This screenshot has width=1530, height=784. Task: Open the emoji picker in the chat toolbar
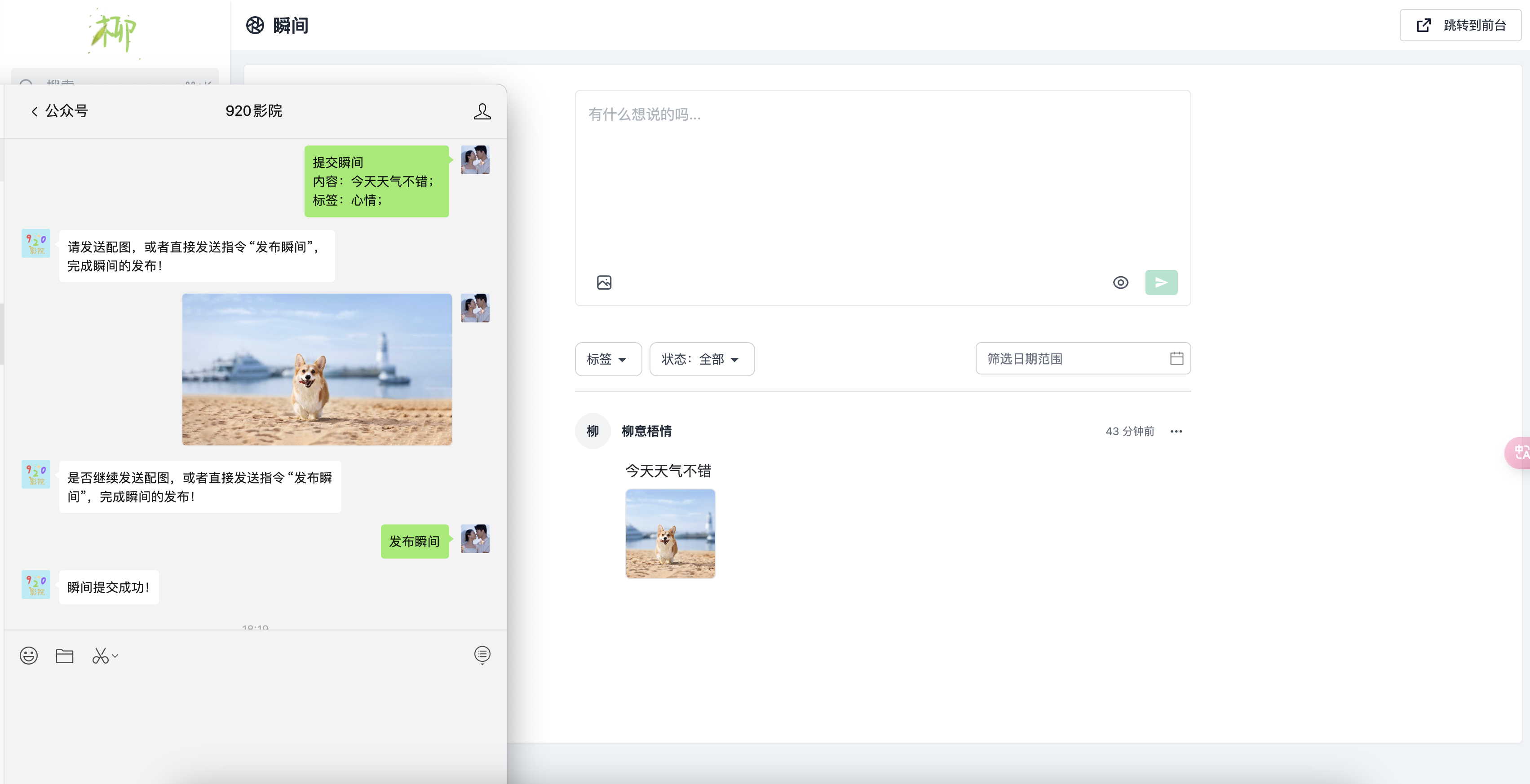tap(28, 655)
